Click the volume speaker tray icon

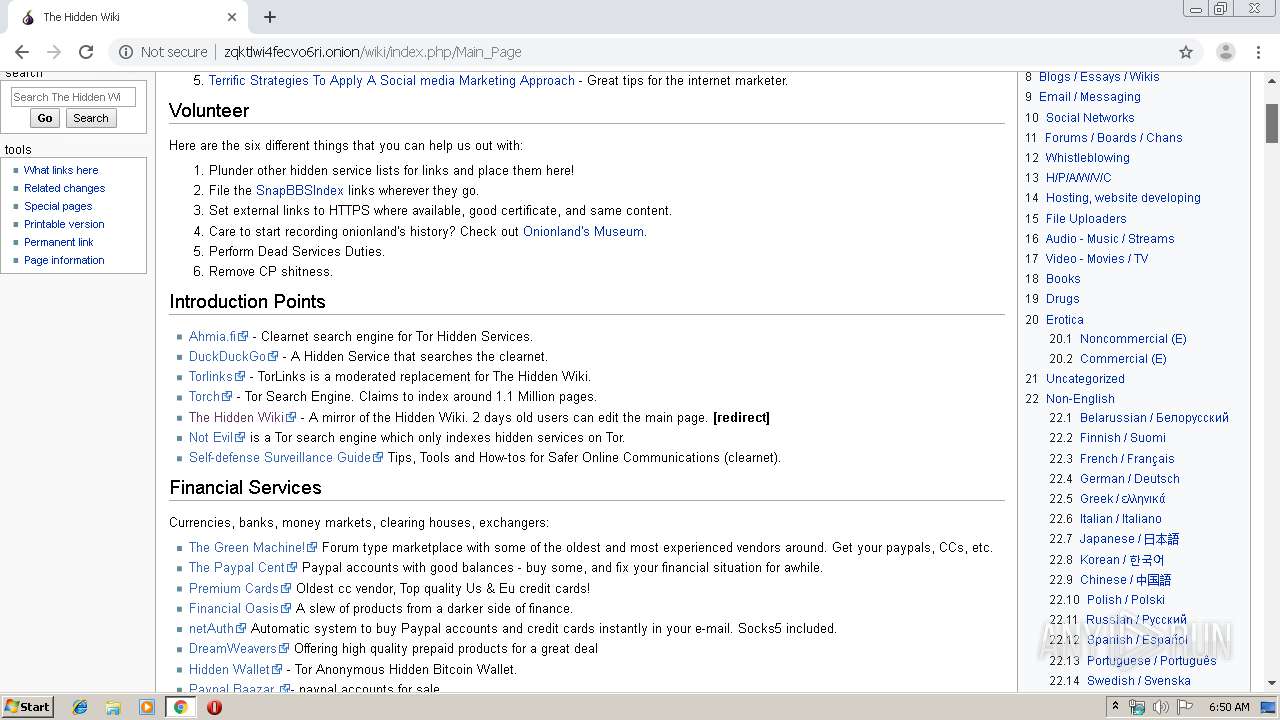pos(1160,707)
